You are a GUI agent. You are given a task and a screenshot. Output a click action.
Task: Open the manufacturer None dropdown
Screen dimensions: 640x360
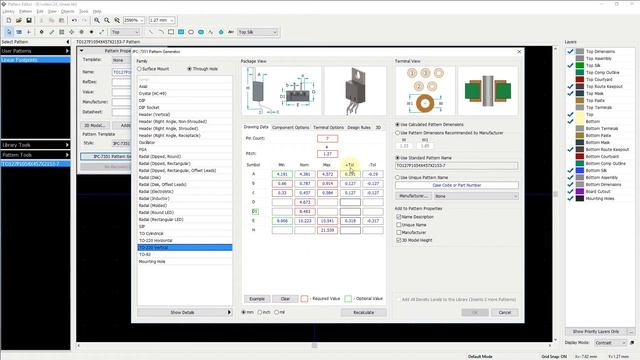click(476, 196)
